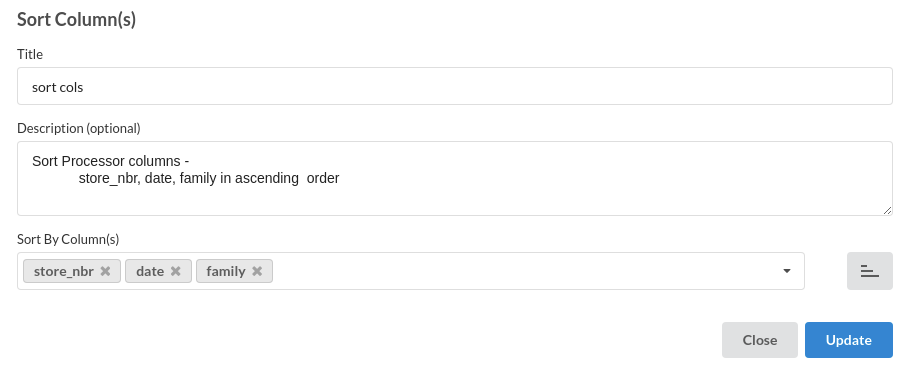The width and height of the screenshot is (902, 391).
Task: Click the Description text area resize handle
Action: point(887,210)
